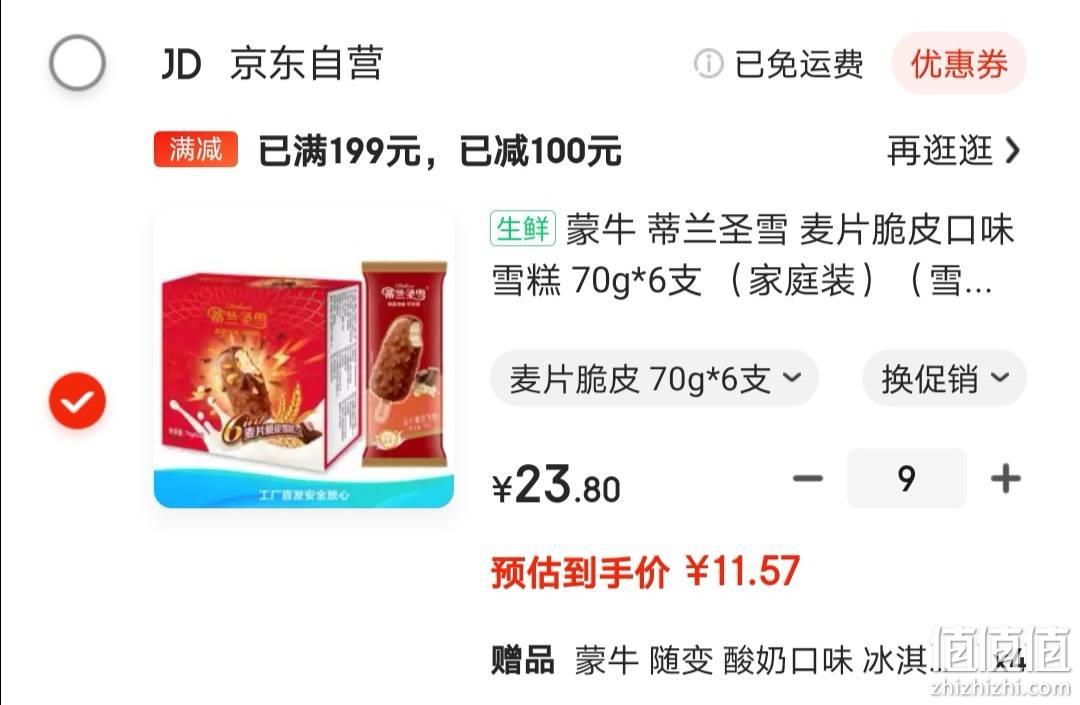Click the chevron arrow next to 再逛逛
The height and width of the screenshot is (705, 1080).
1012,150
